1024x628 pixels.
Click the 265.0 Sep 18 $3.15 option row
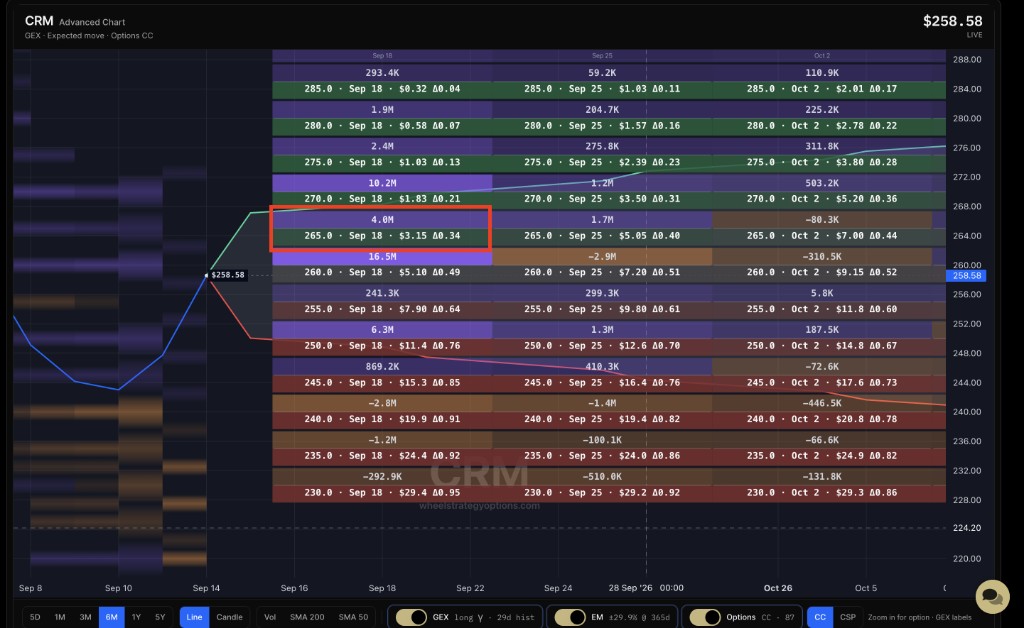click(382, 236)
